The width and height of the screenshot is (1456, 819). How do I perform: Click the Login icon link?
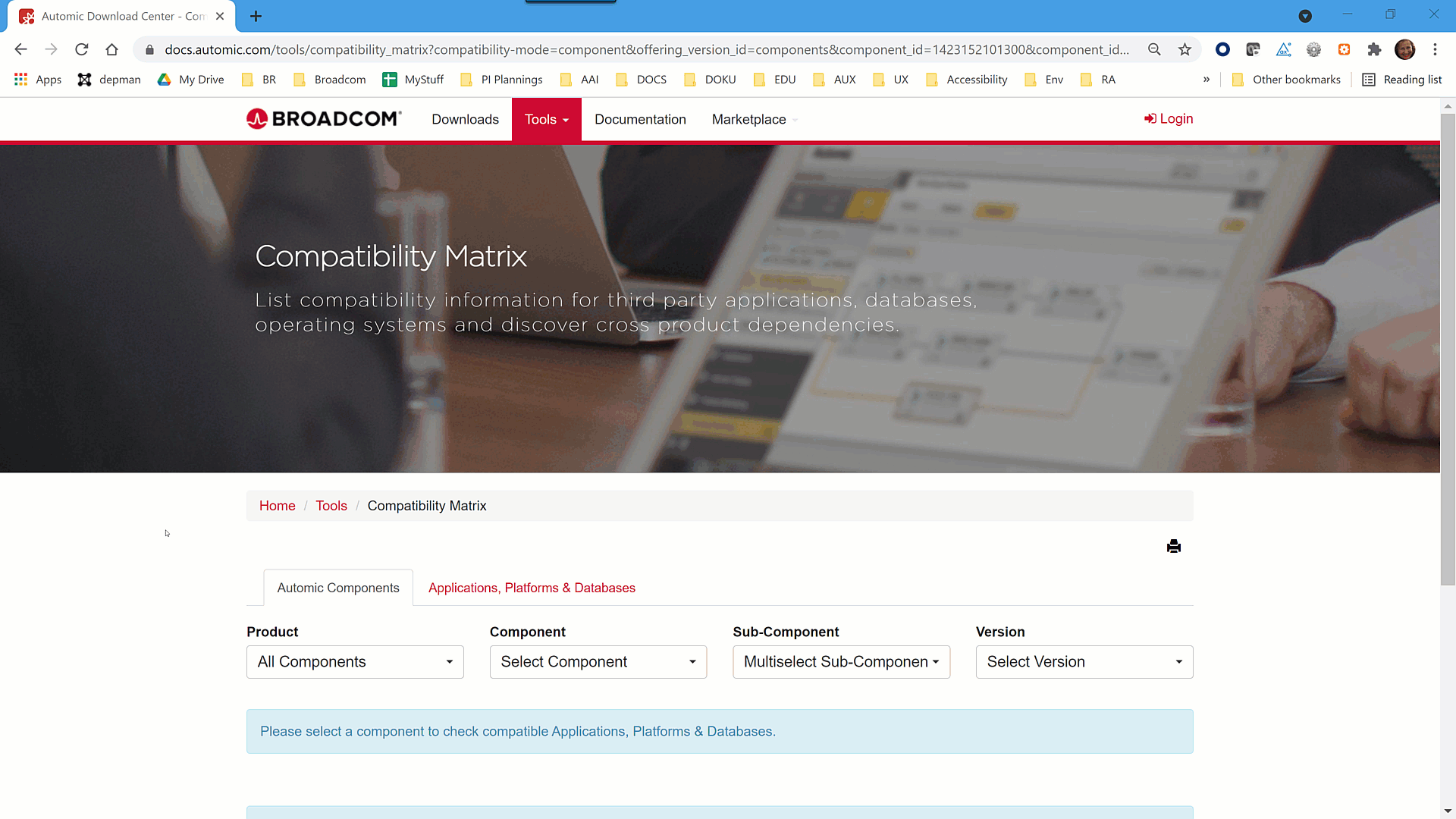point(1168,118)
